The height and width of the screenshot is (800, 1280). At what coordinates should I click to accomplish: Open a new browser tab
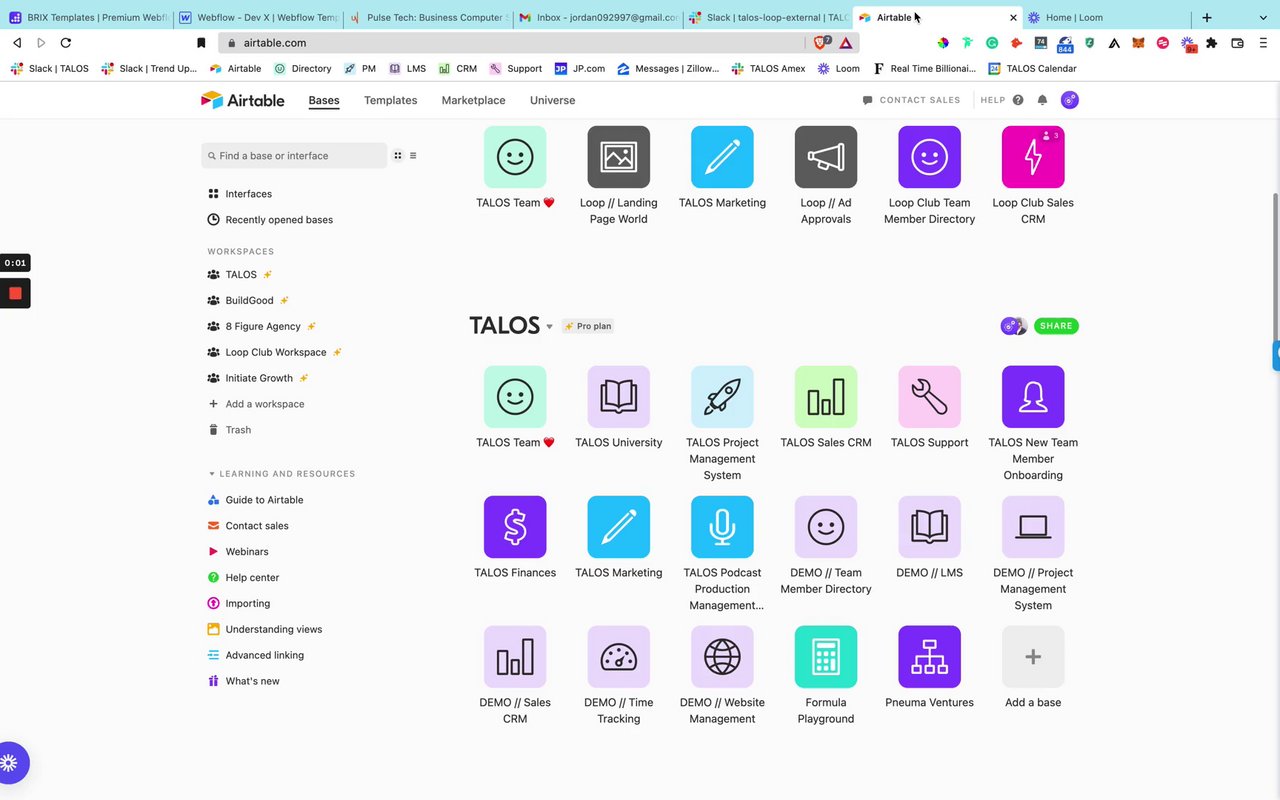(1207, 17)
